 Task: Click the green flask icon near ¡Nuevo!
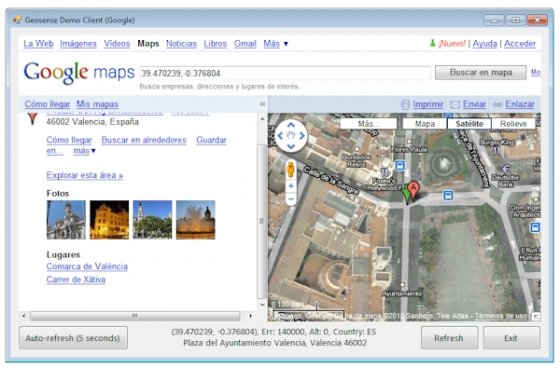coord(432,43)
